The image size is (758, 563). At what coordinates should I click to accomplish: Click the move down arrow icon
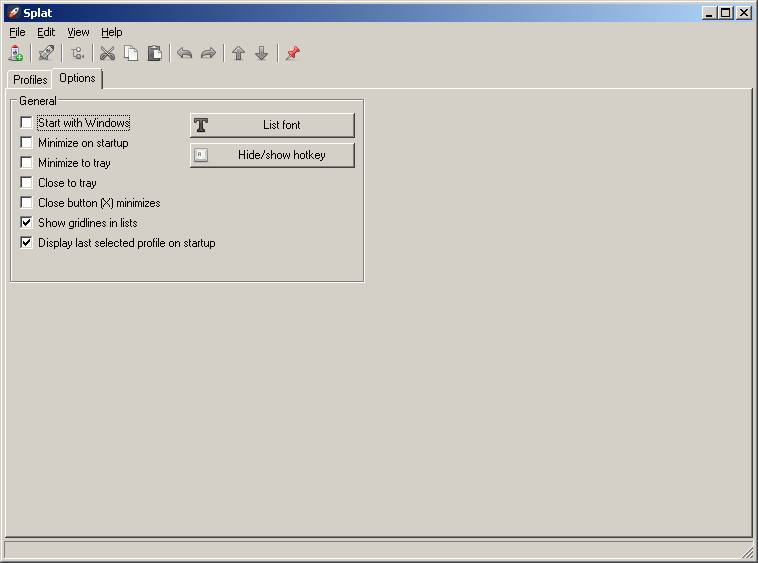[261, 54]
